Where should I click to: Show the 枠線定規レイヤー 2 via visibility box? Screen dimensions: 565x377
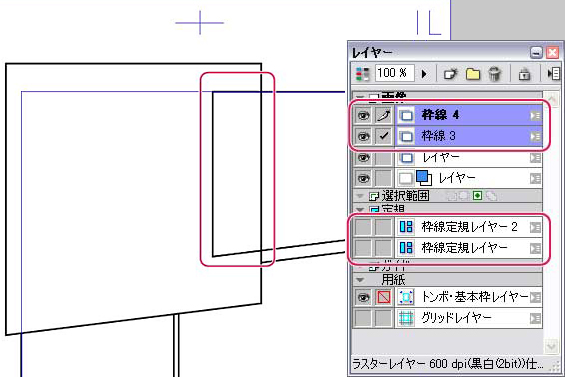(363, 227)
